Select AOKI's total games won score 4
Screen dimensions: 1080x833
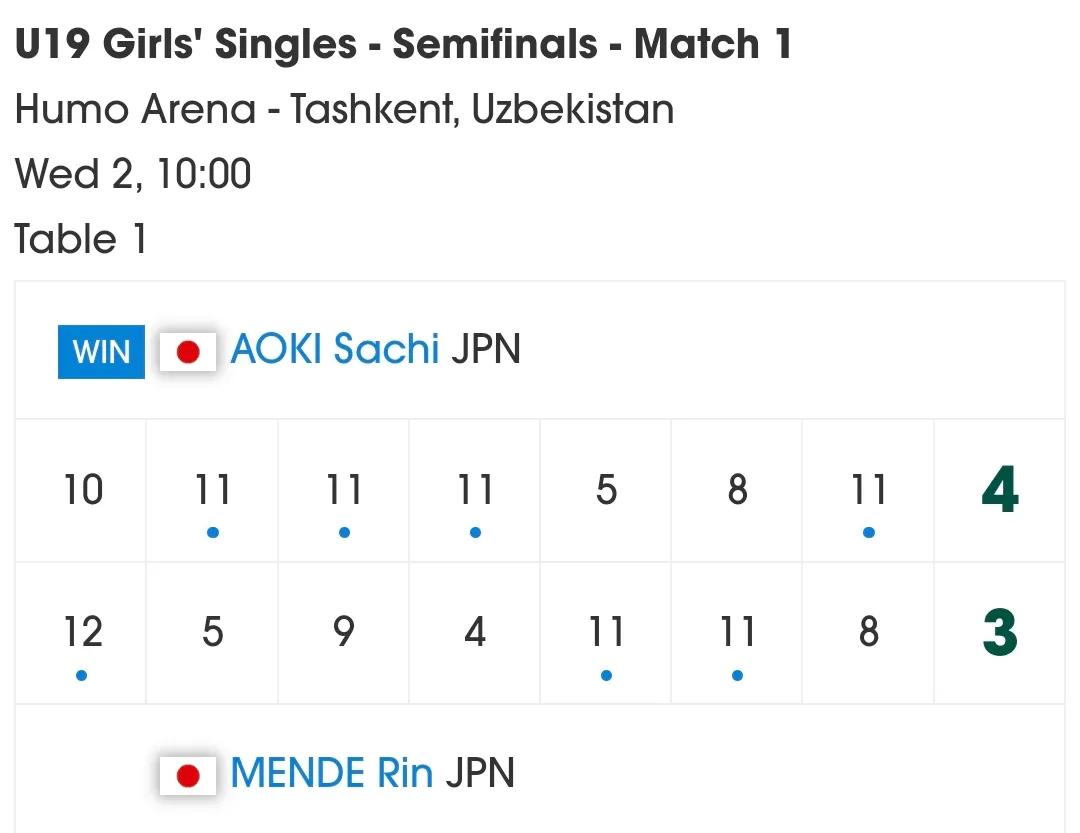pos(1000,490)
